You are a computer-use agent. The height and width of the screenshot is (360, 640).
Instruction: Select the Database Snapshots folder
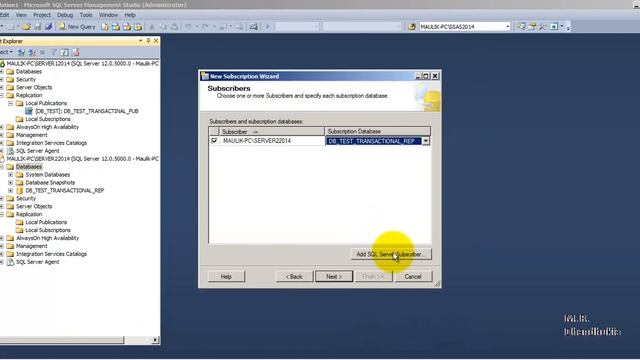50,182
